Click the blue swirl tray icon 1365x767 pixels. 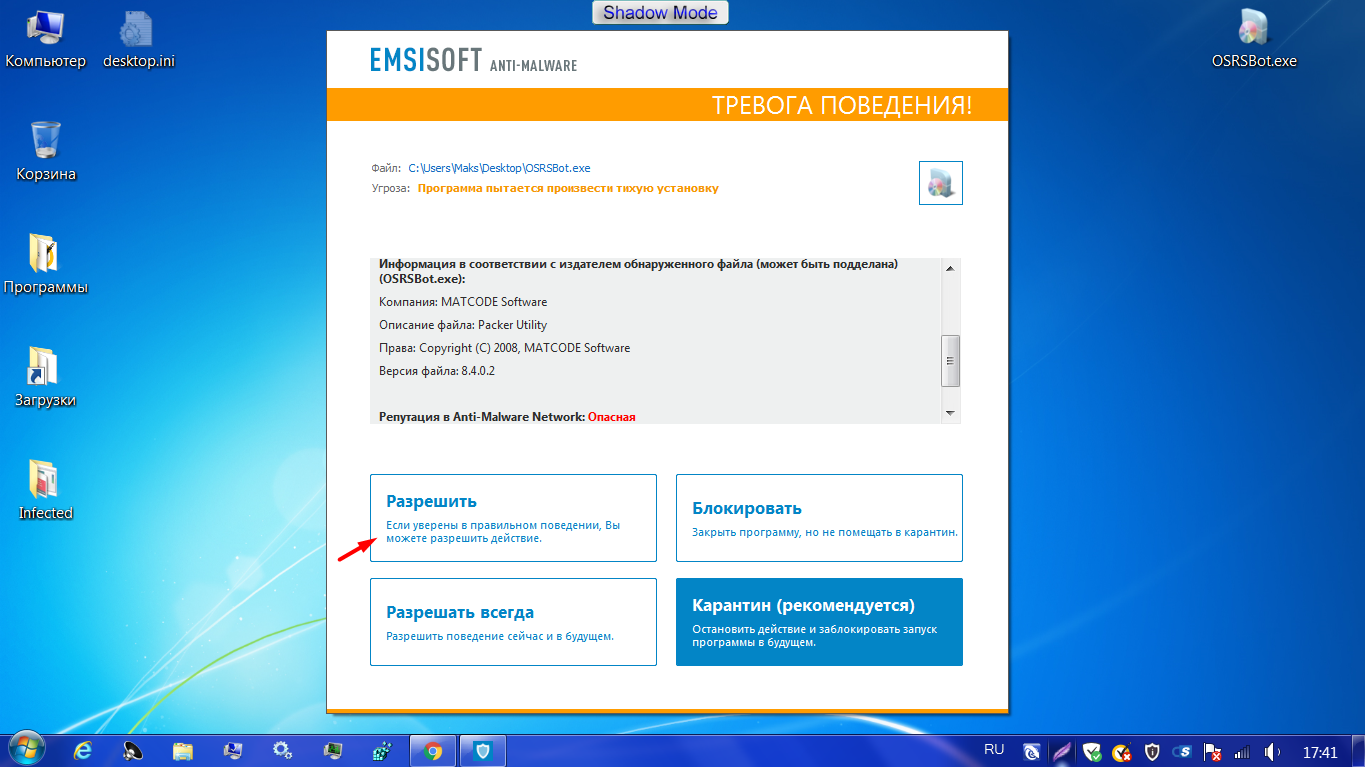[x=1032, y=751]
